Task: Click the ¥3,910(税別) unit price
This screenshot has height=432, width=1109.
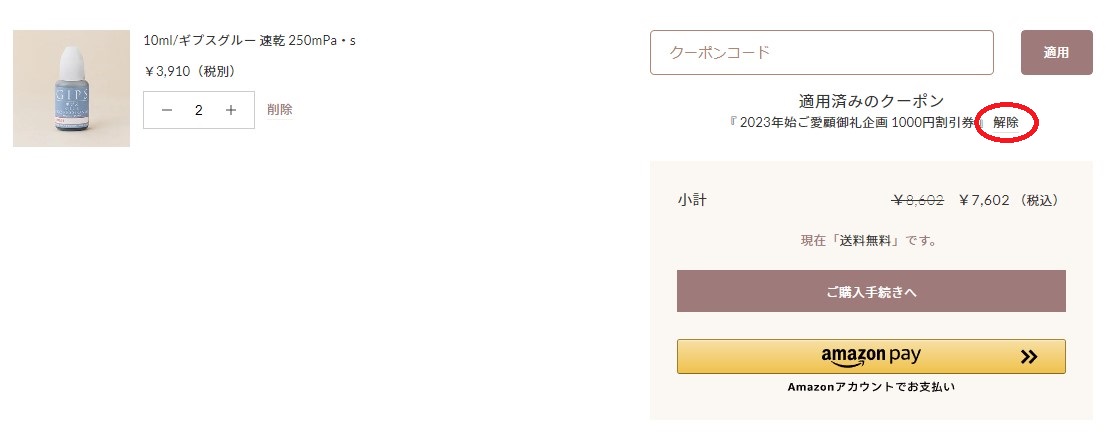Action: tap(190, 71)
